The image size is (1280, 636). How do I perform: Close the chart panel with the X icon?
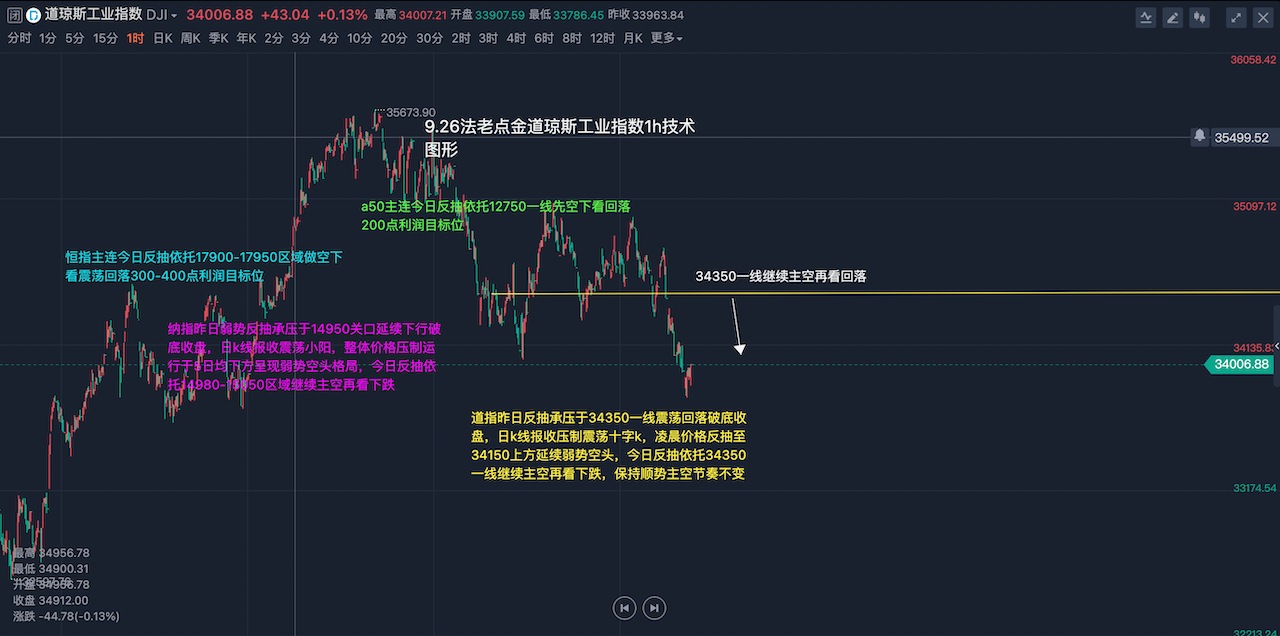1262,17
